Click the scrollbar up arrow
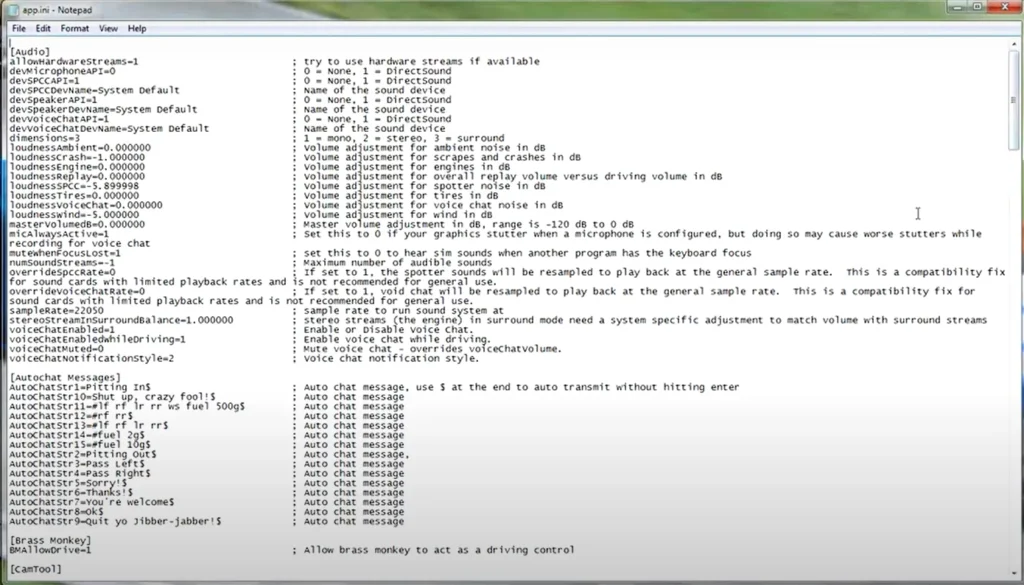Viewport: 1024px width, 585px height. tap(1014, 44)
